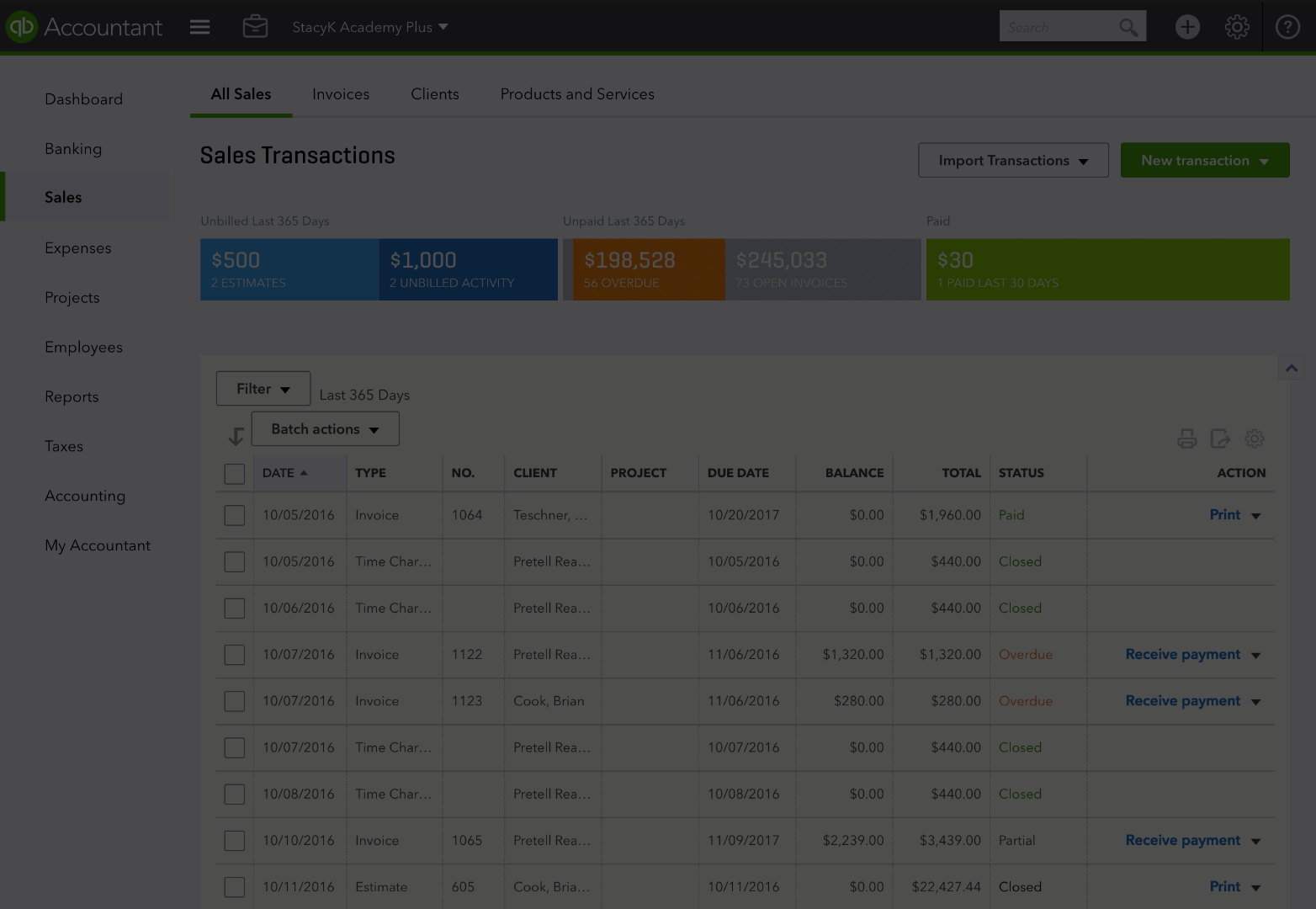Go to Expenses in the sidebar
The height and width of the screenshot is (909, 1316).
78,248
